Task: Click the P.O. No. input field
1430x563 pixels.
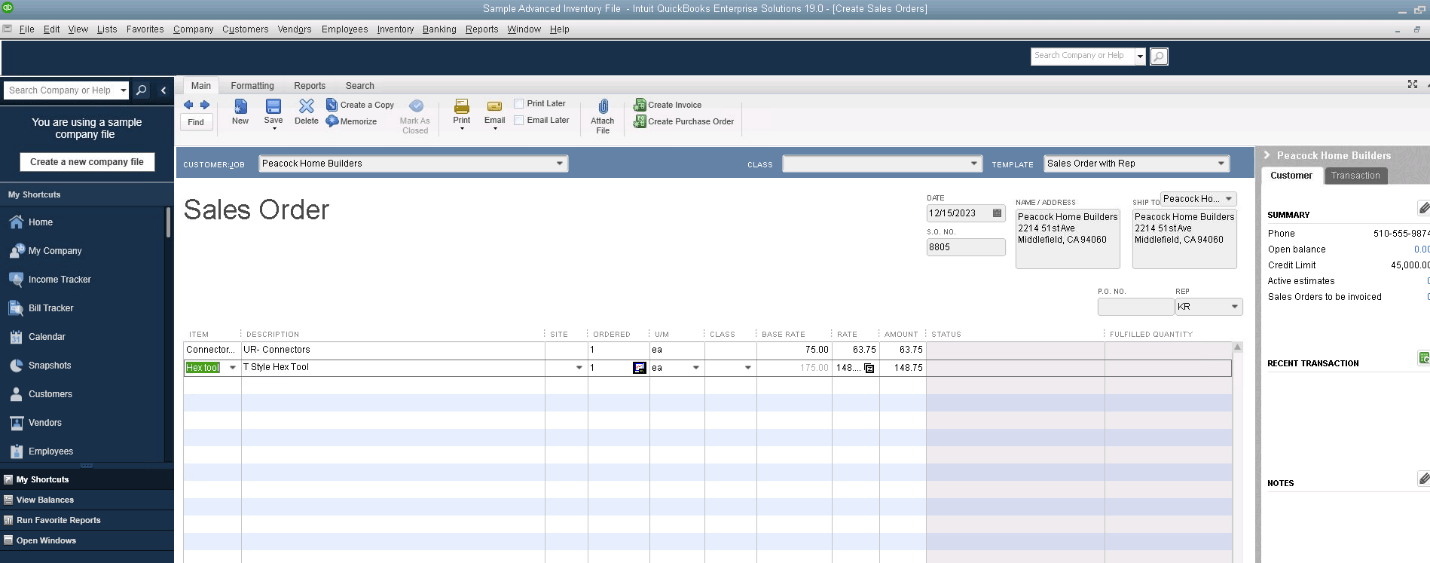Action: [1134, 307]
